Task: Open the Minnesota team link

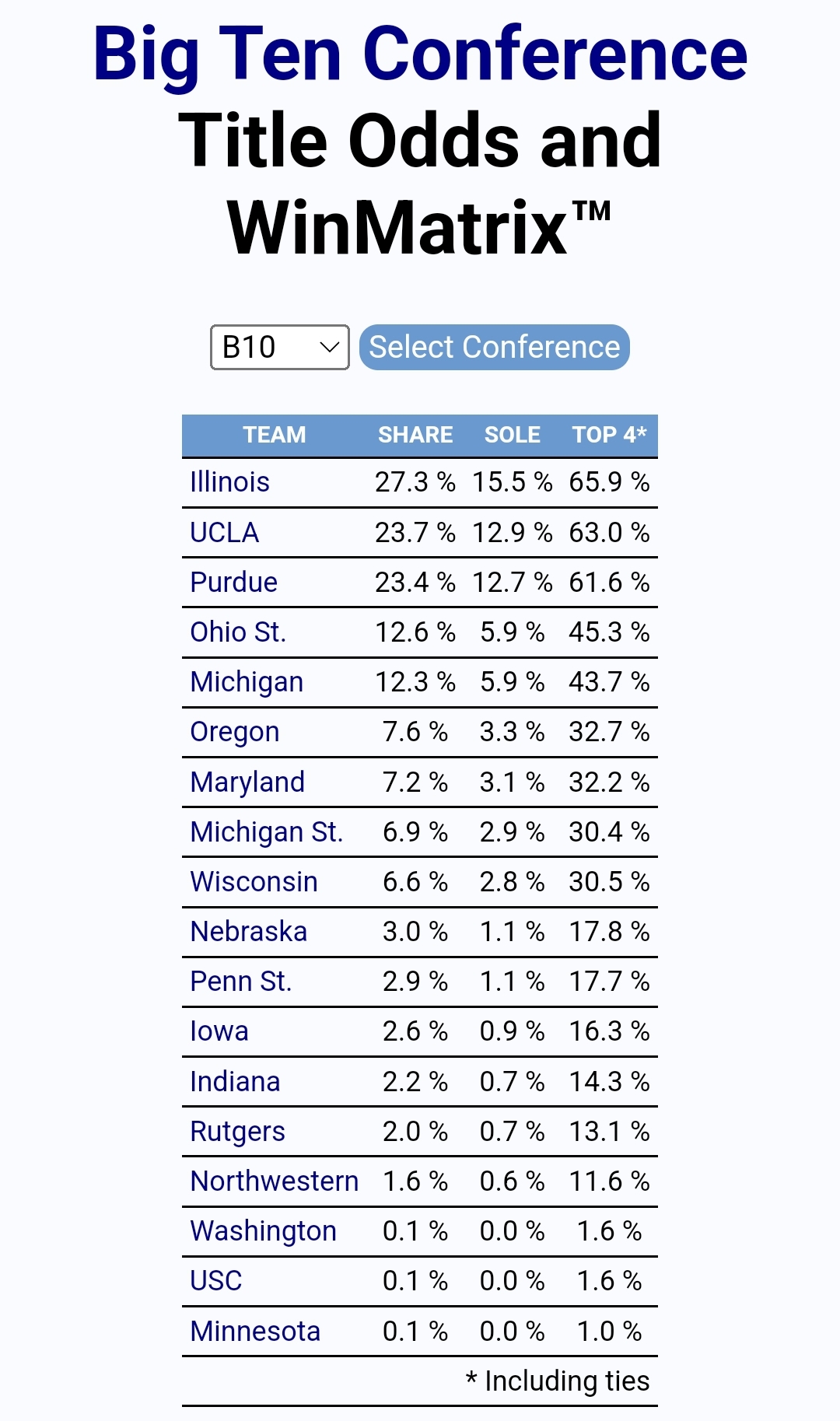Action: pyautogui.click(x=255, y=1332)
